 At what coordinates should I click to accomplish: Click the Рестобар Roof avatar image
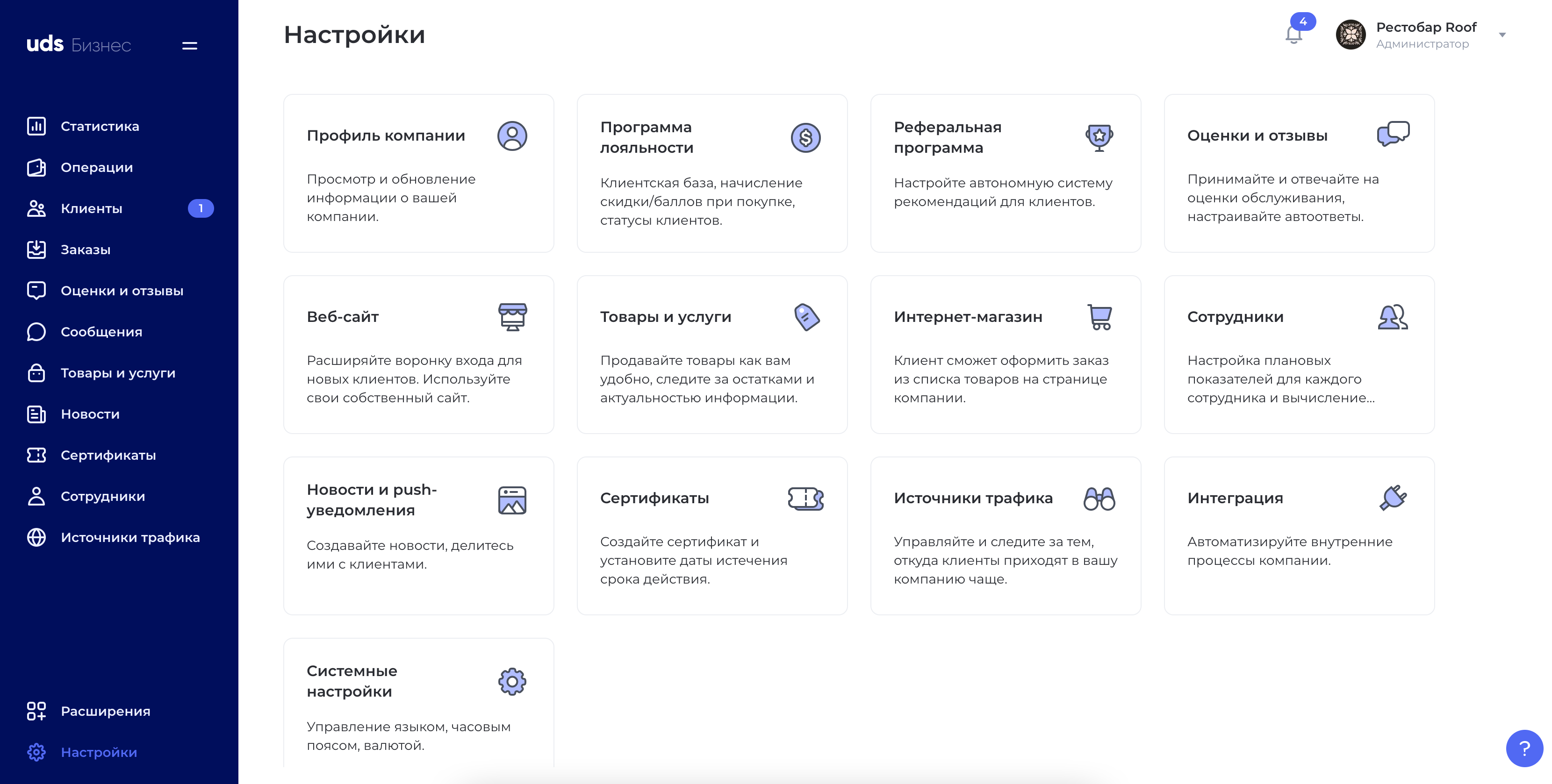coord(1350,35)
